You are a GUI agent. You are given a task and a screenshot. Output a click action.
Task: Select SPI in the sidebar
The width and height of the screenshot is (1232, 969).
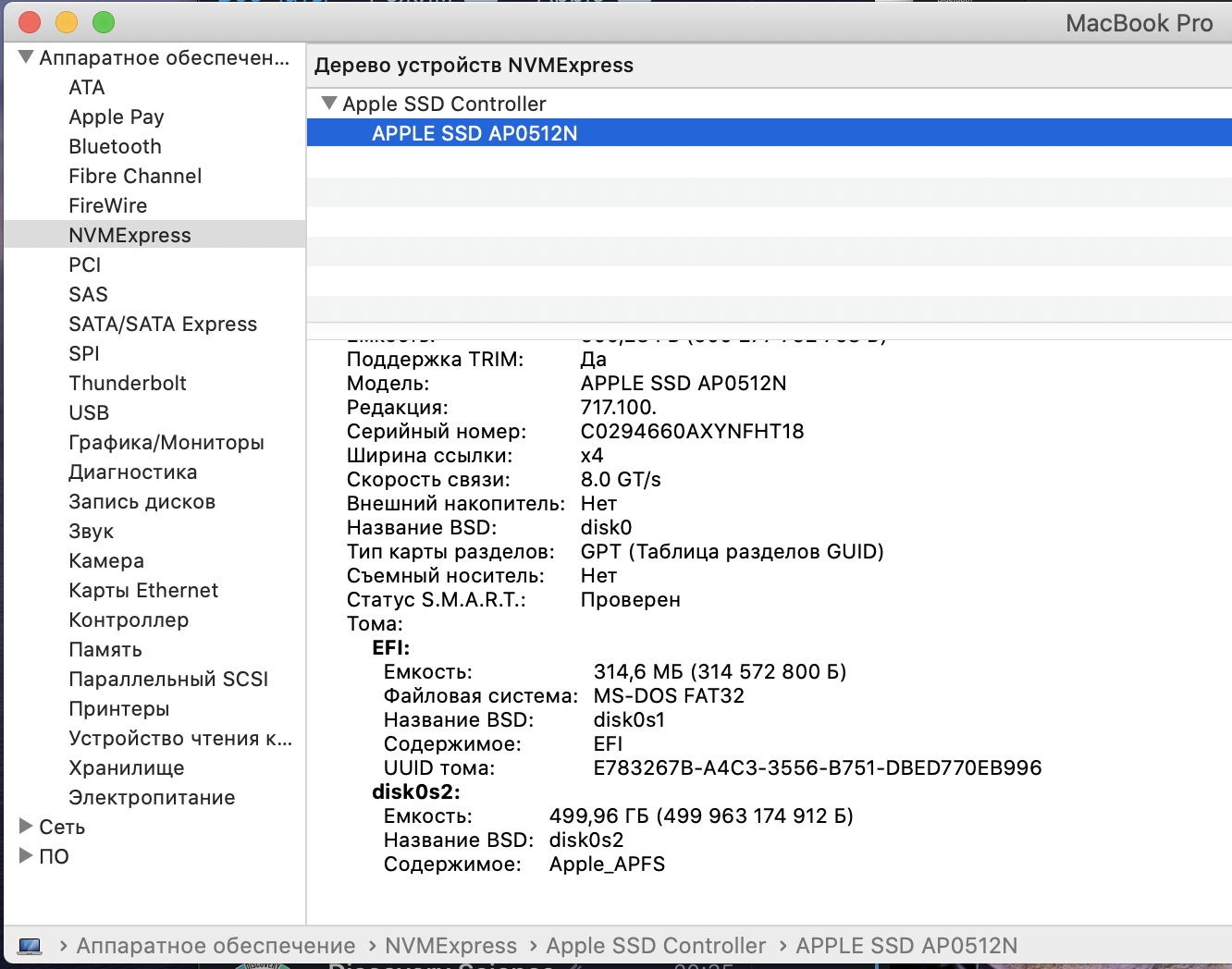pyautogui.click(x=83, y=353)
